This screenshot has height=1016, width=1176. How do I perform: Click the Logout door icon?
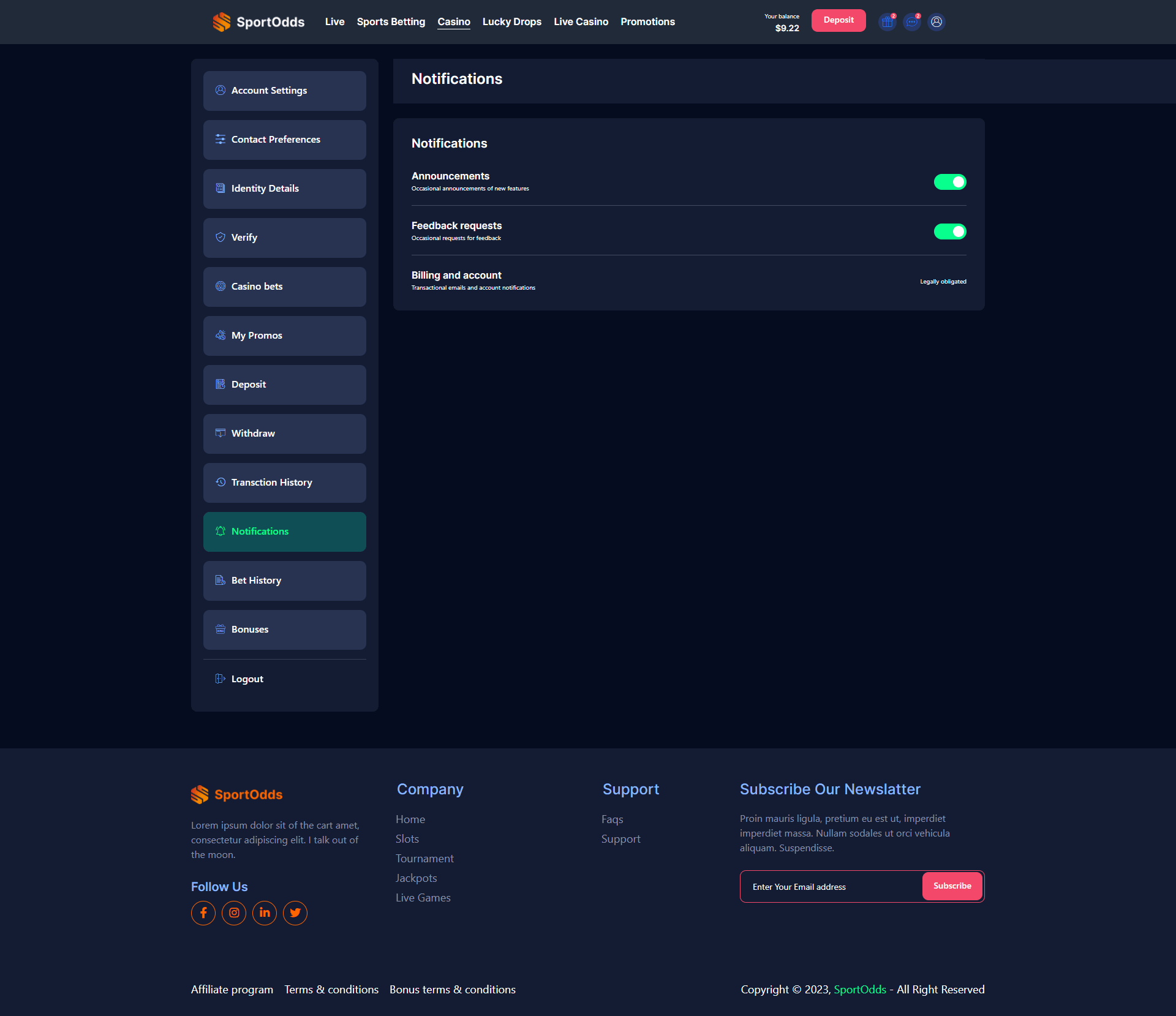[x=221, y=679]
